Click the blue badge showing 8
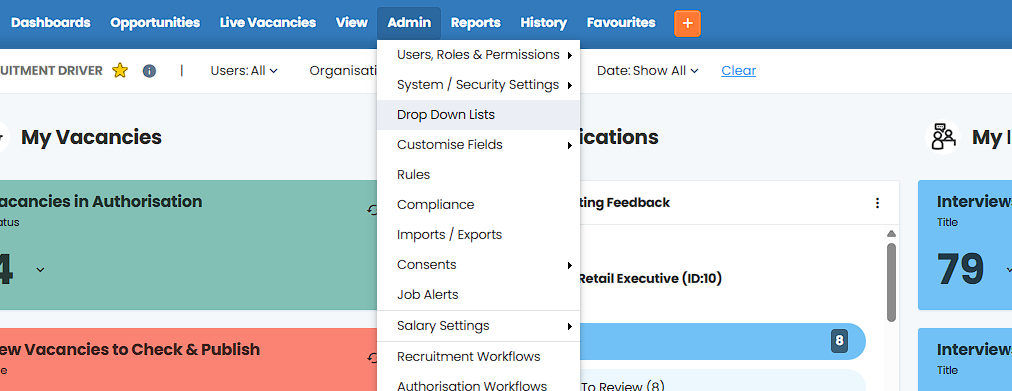The height and width of the screenshot is (391, 1012). pyautogui.click(x=839, y=341)
